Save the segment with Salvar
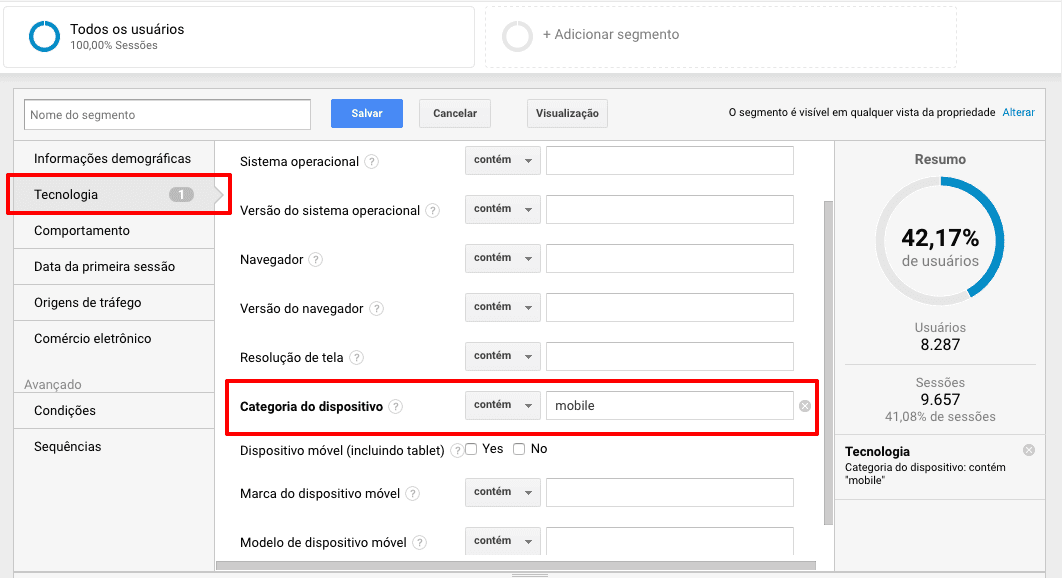Viewport: 1062px width, 578px height. click(x=366, y=113)
